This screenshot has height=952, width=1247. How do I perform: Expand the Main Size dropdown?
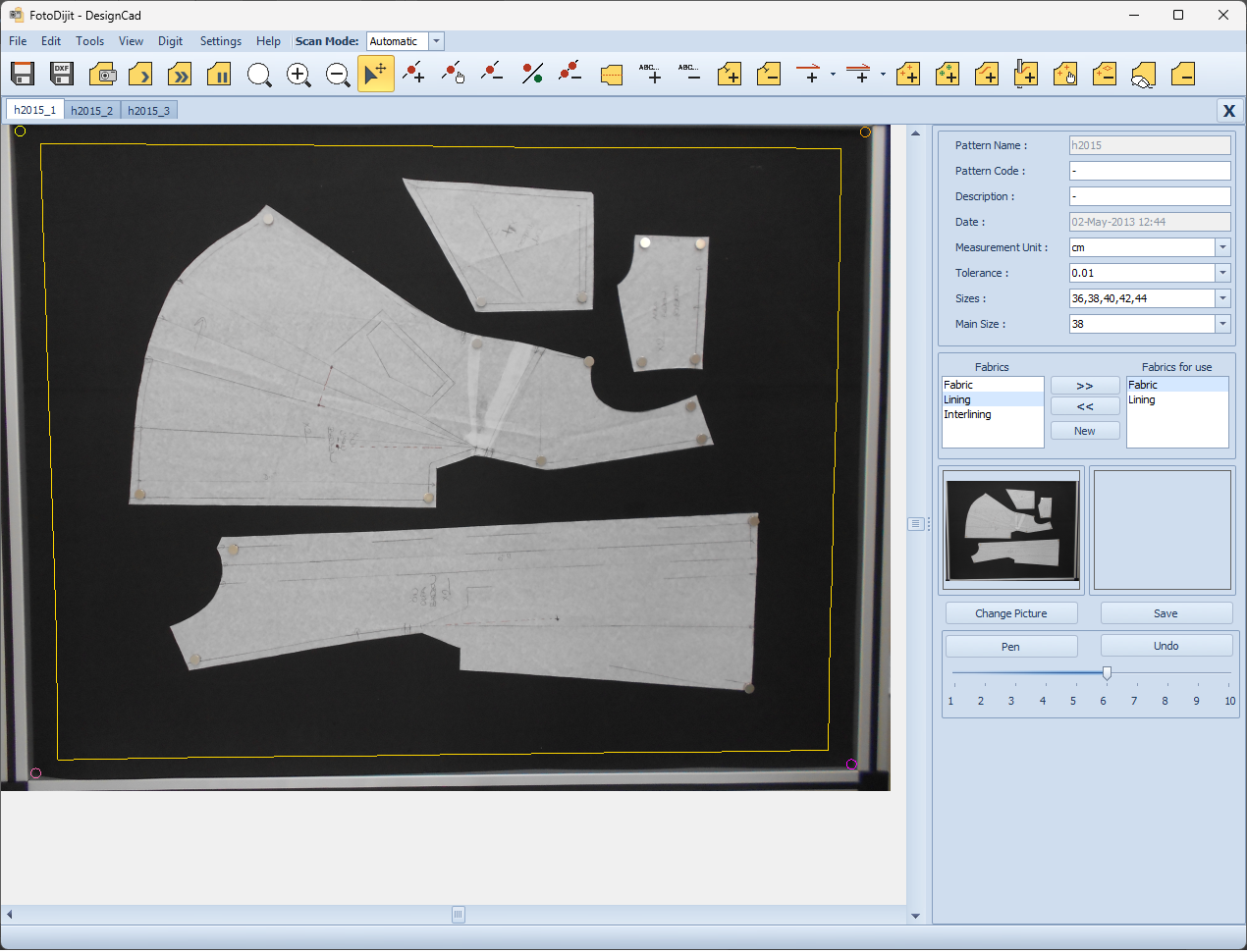(x=1222, y=324)
